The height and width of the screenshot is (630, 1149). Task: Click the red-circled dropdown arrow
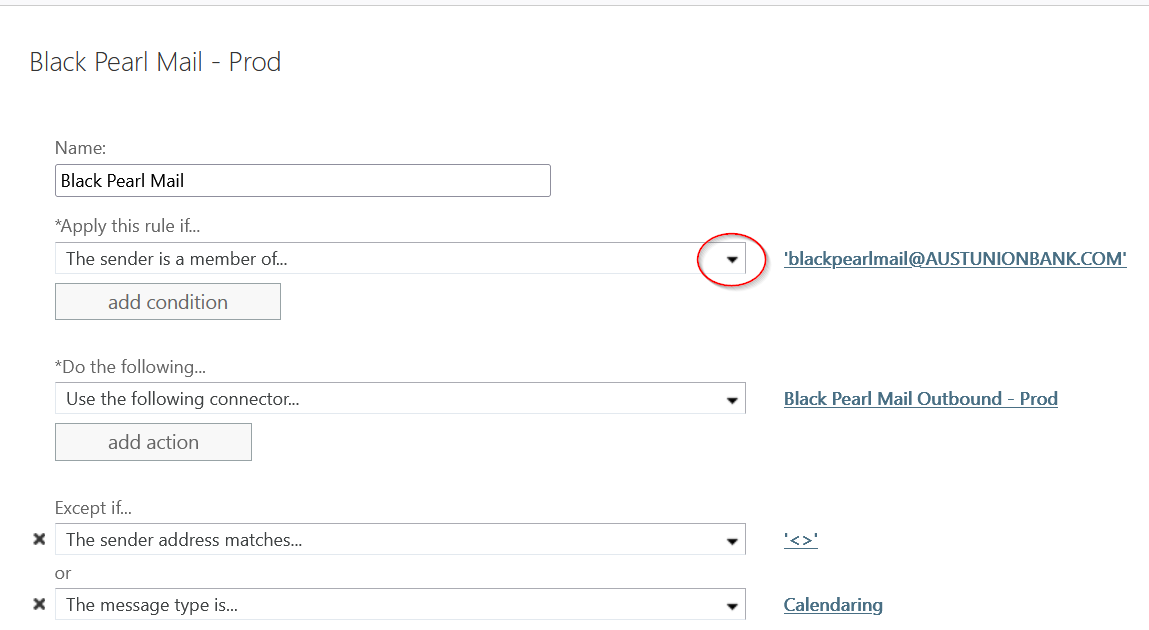[732, 259]
